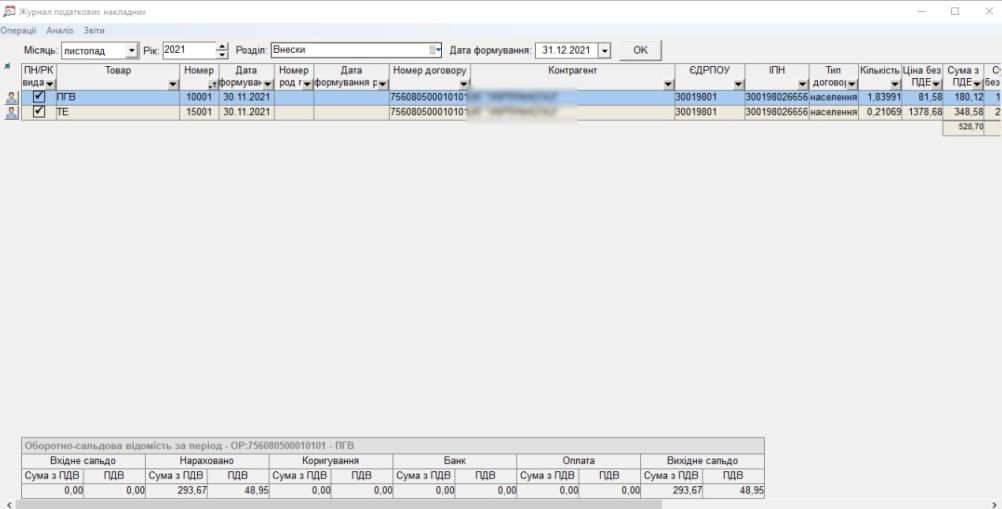Click the list picker icon in the Розділ field
Image resolution: width=1002 pixels, height=509 pixels.
pos(435,50)
